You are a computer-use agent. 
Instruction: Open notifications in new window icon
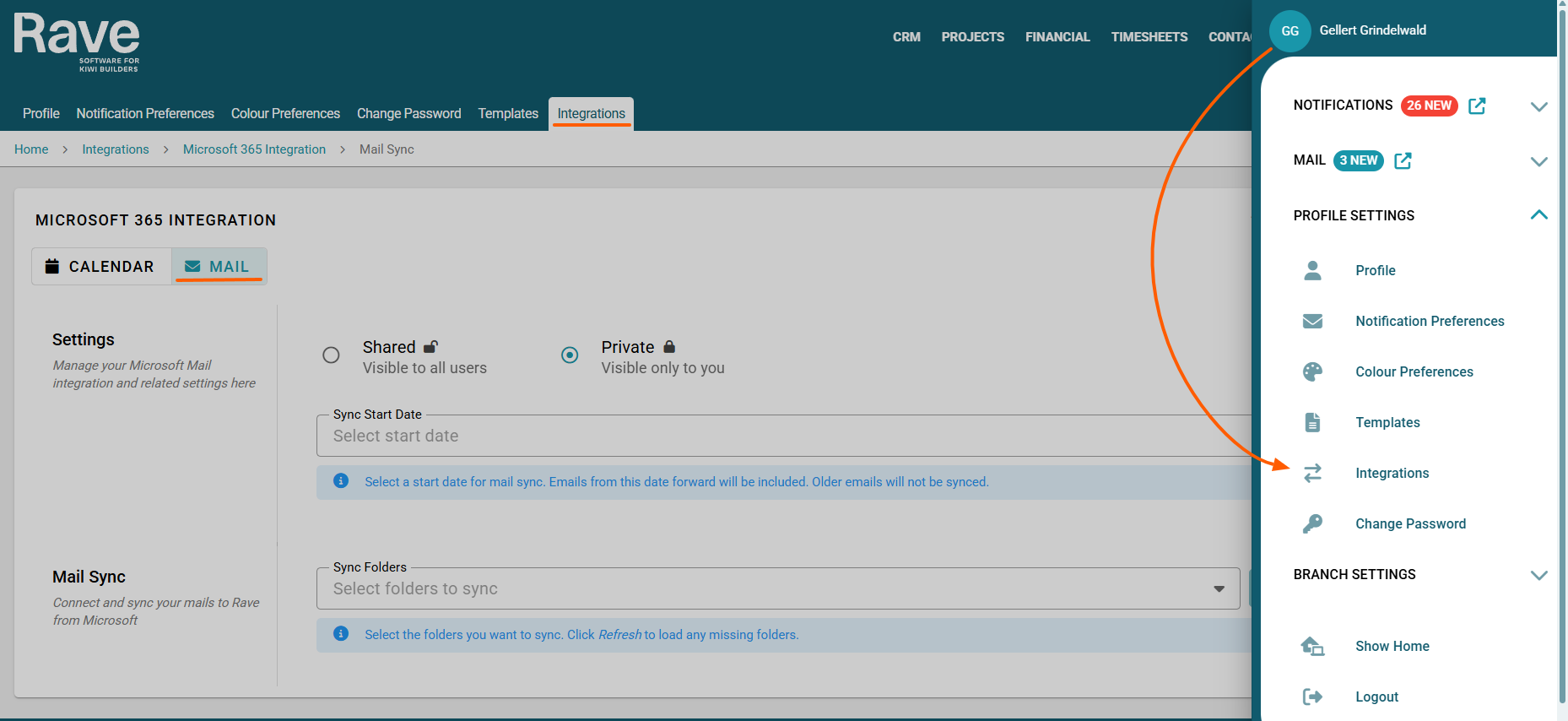pos(1477,106)
